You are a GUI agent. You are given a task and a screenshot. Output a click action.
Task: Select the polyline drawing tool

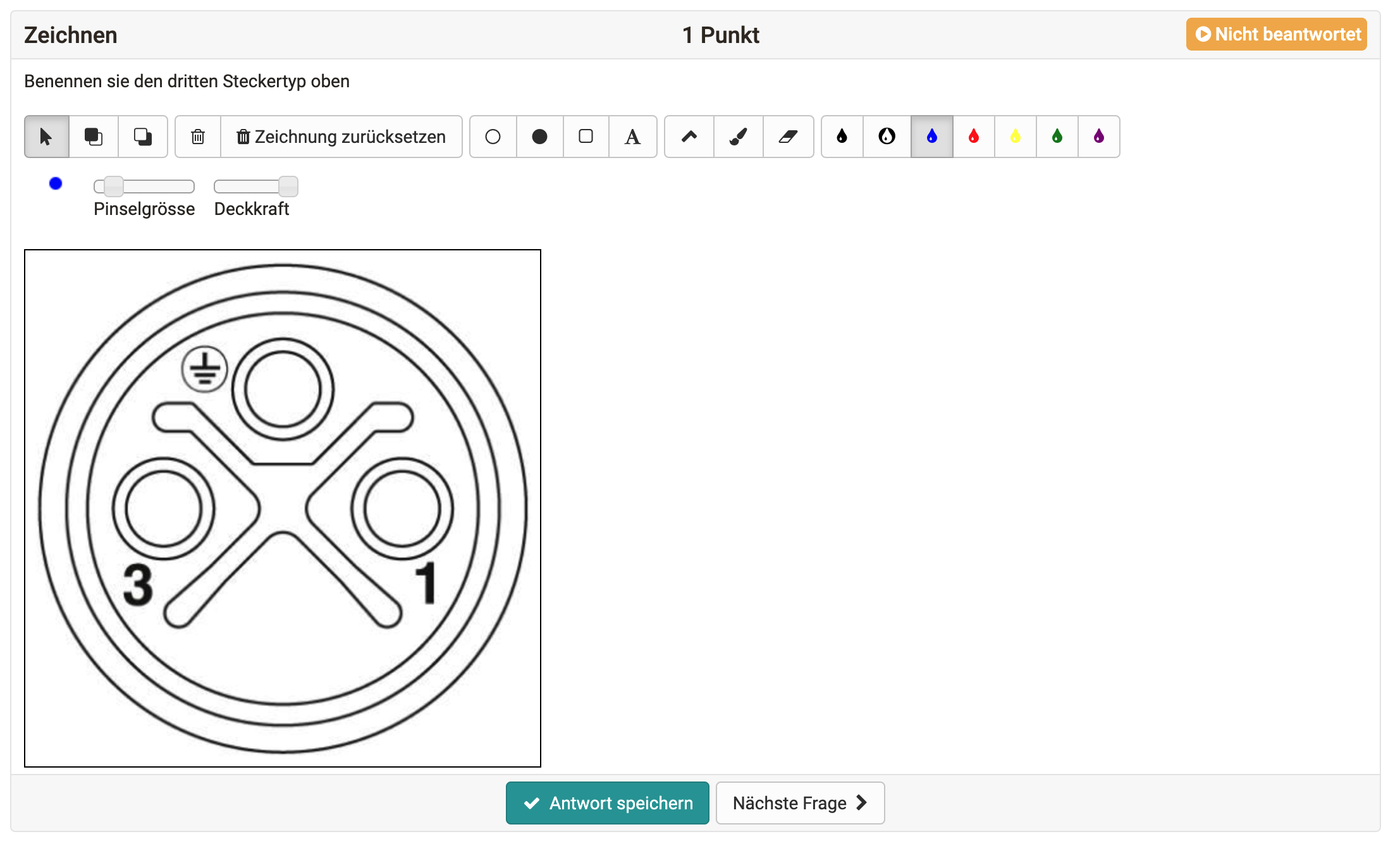[689, 137]
